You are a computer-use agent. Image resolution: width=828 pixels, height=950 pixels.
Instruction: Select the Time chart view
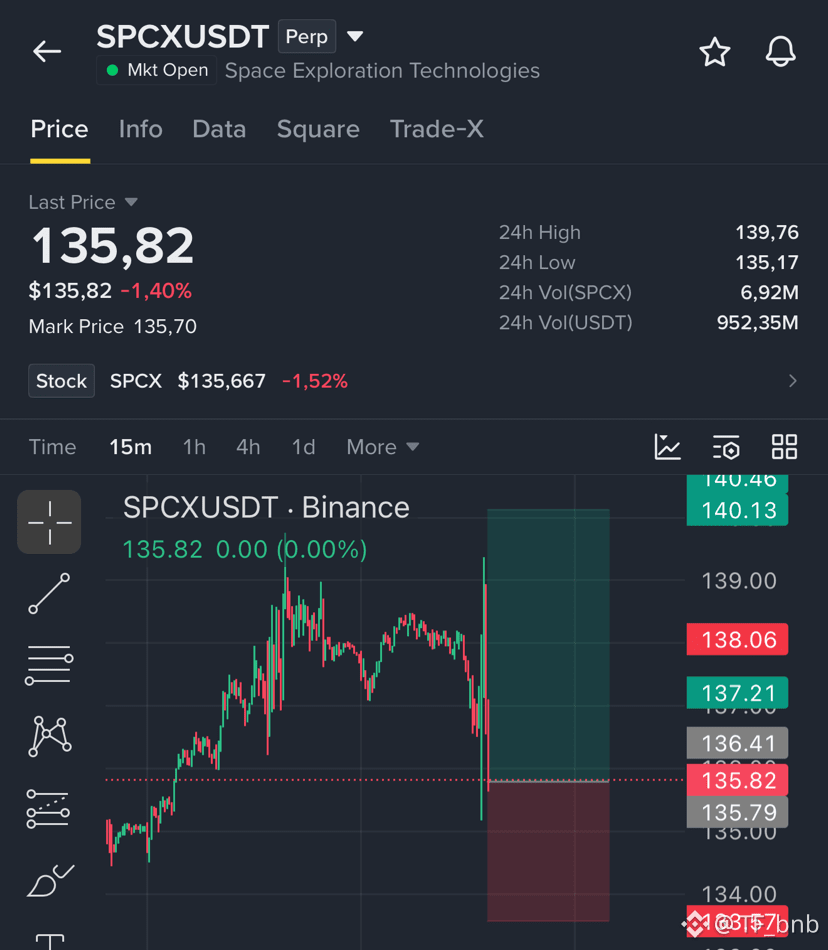point(53,447)
